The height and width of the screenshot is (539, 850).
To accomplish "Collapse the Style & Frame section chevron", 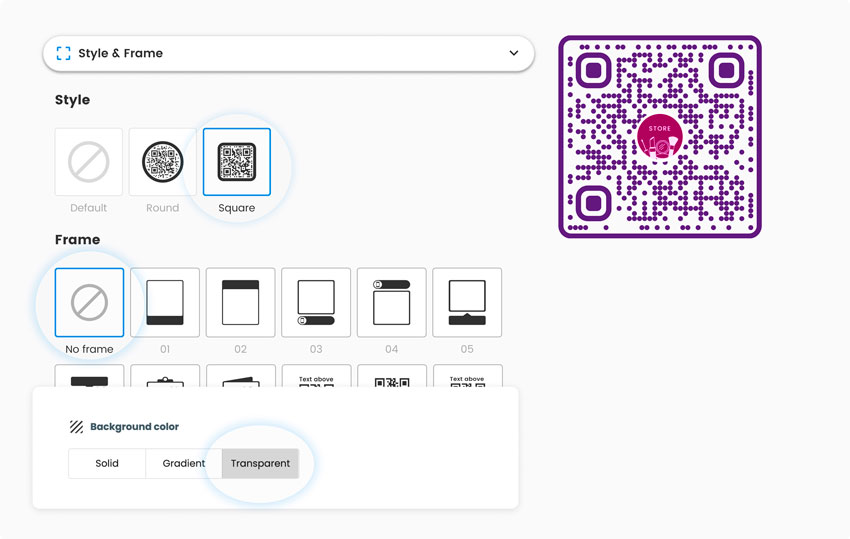I will (x=513, y=53).
